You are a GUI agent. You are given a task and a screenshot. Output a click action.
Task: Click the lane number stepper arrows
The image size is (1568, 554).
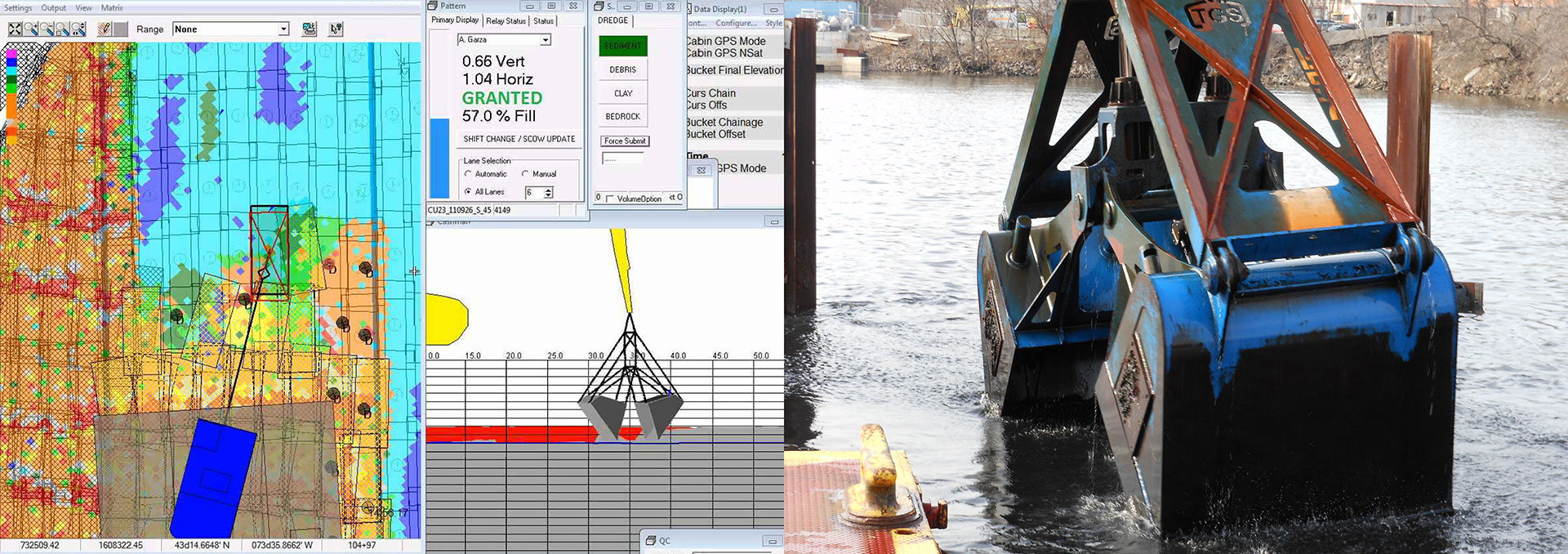coord(548,193)
